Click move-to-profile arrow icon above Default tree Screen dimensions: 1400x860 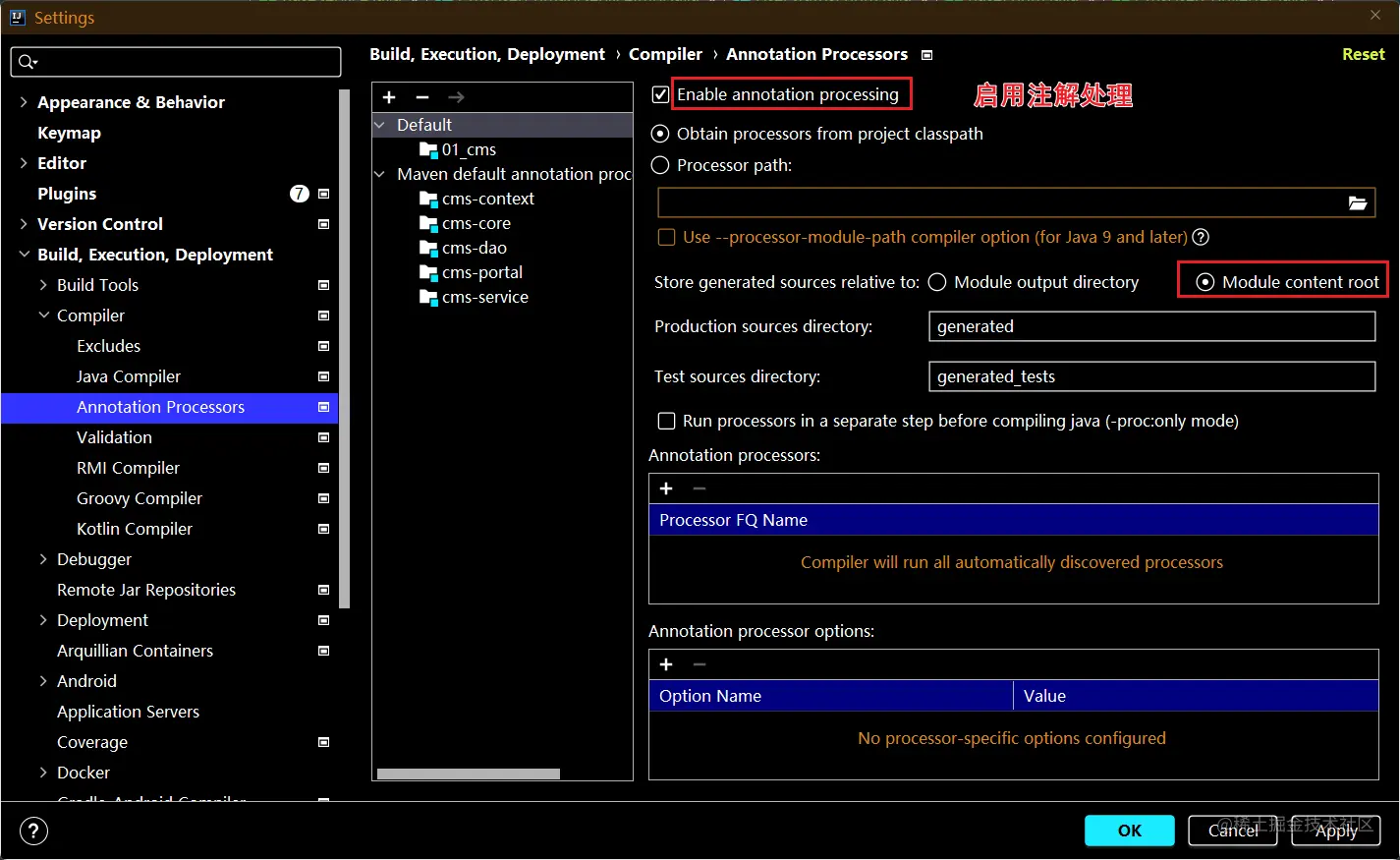tap(456, 97)
